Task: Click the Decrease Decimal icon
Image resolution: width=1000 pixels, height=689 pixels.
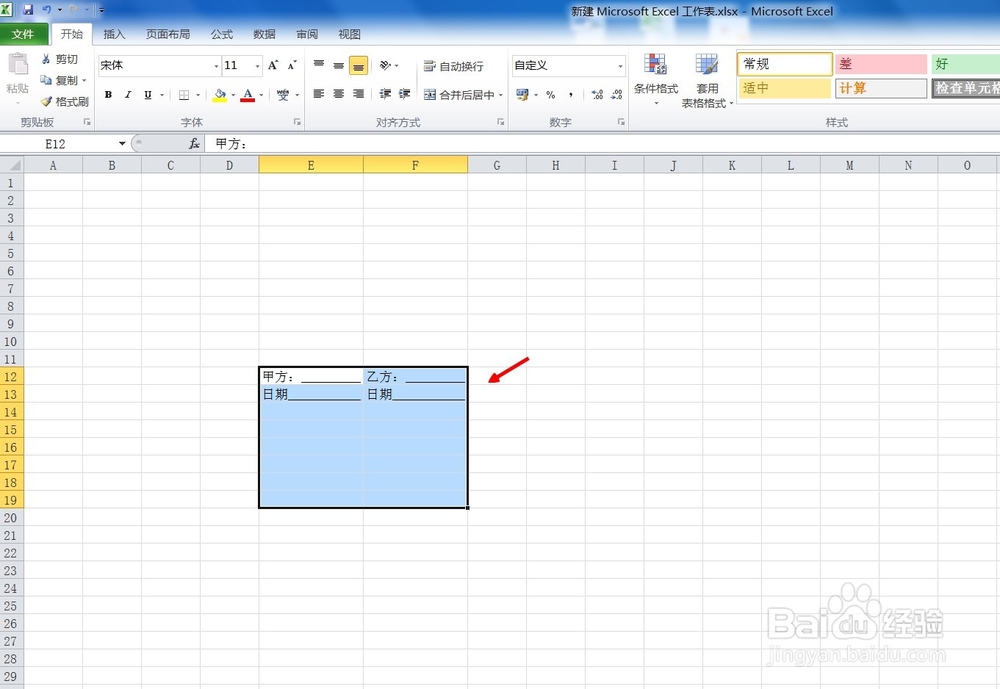Action: [x=617, y=94]
